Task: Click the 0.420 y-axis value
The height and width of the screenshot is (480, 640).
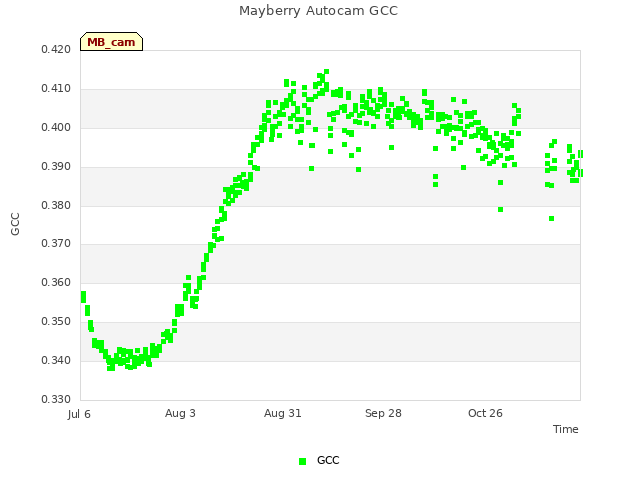Action: 56,49
